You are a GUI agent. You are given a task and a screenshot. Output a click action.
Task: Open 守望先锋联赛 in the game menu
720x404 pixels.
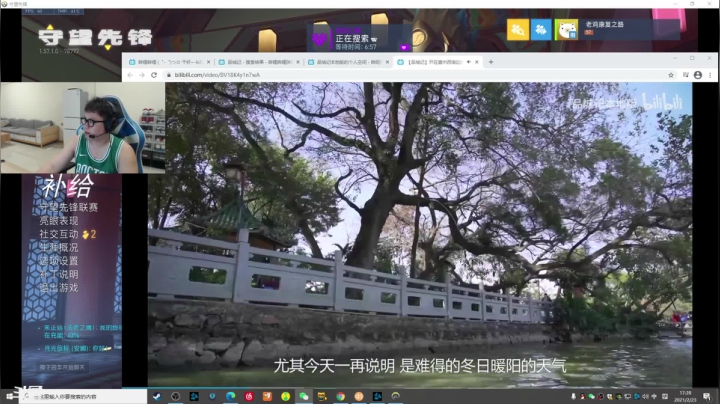point(68,208)
